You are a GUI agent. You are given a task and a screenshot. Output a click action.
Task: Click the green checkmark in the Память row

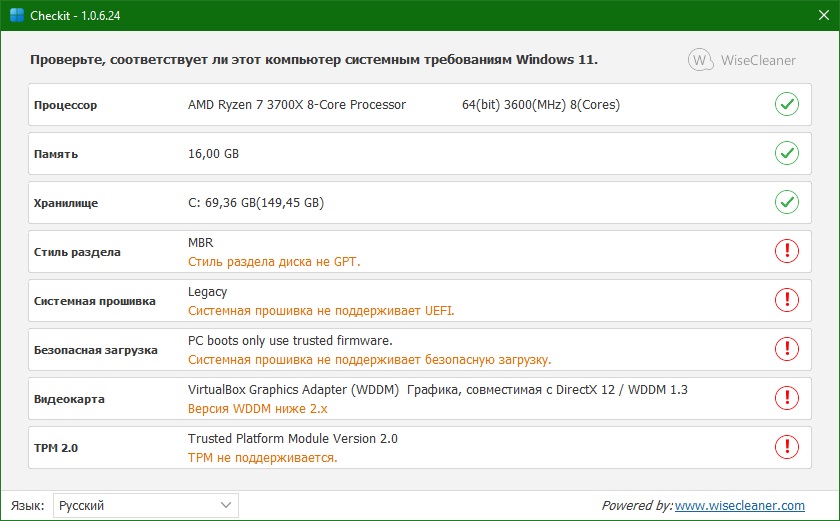point(786,153)
